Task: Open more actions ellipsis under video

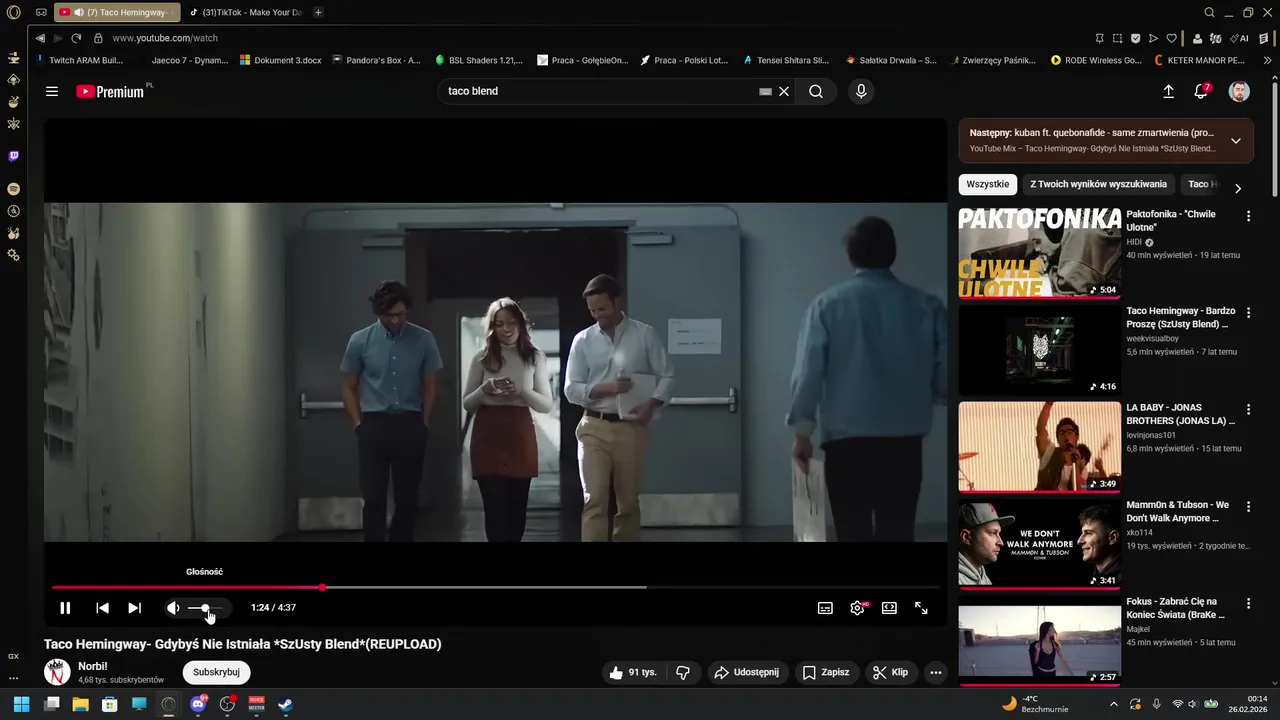Action: click(x=936, y=672)
